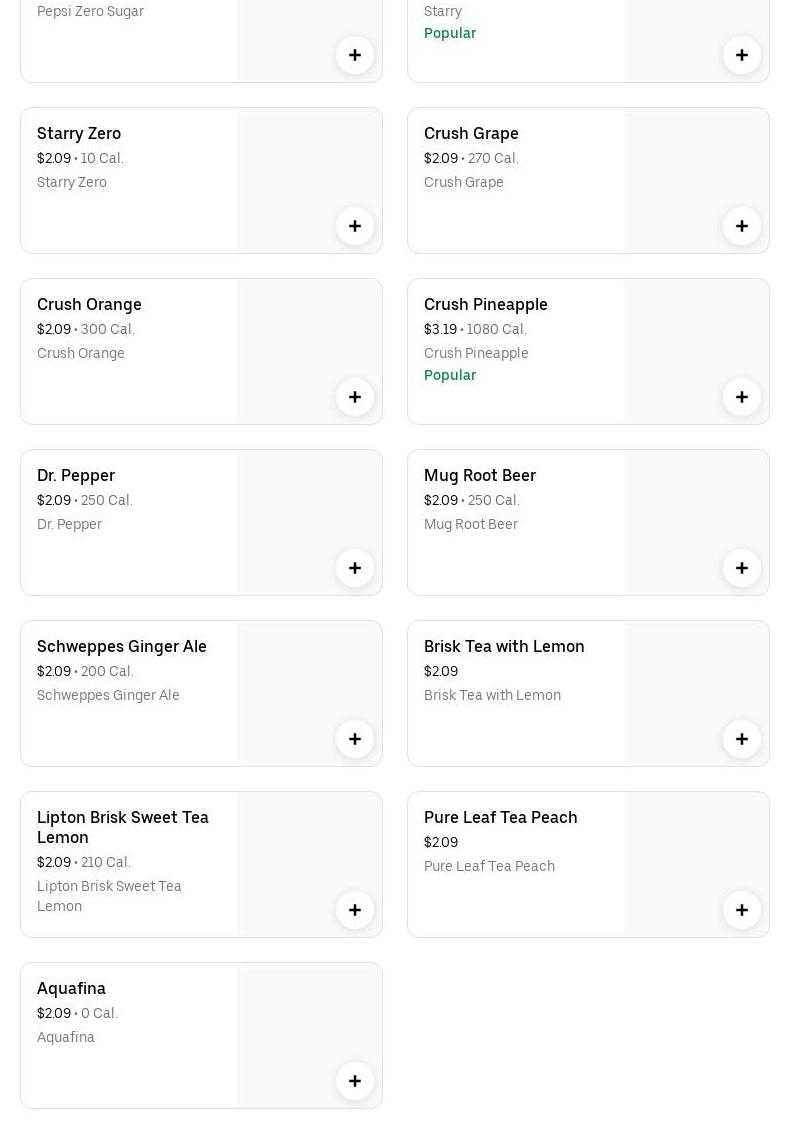
Task: Click Mug Root Beer description text
Action: point(470,524)
